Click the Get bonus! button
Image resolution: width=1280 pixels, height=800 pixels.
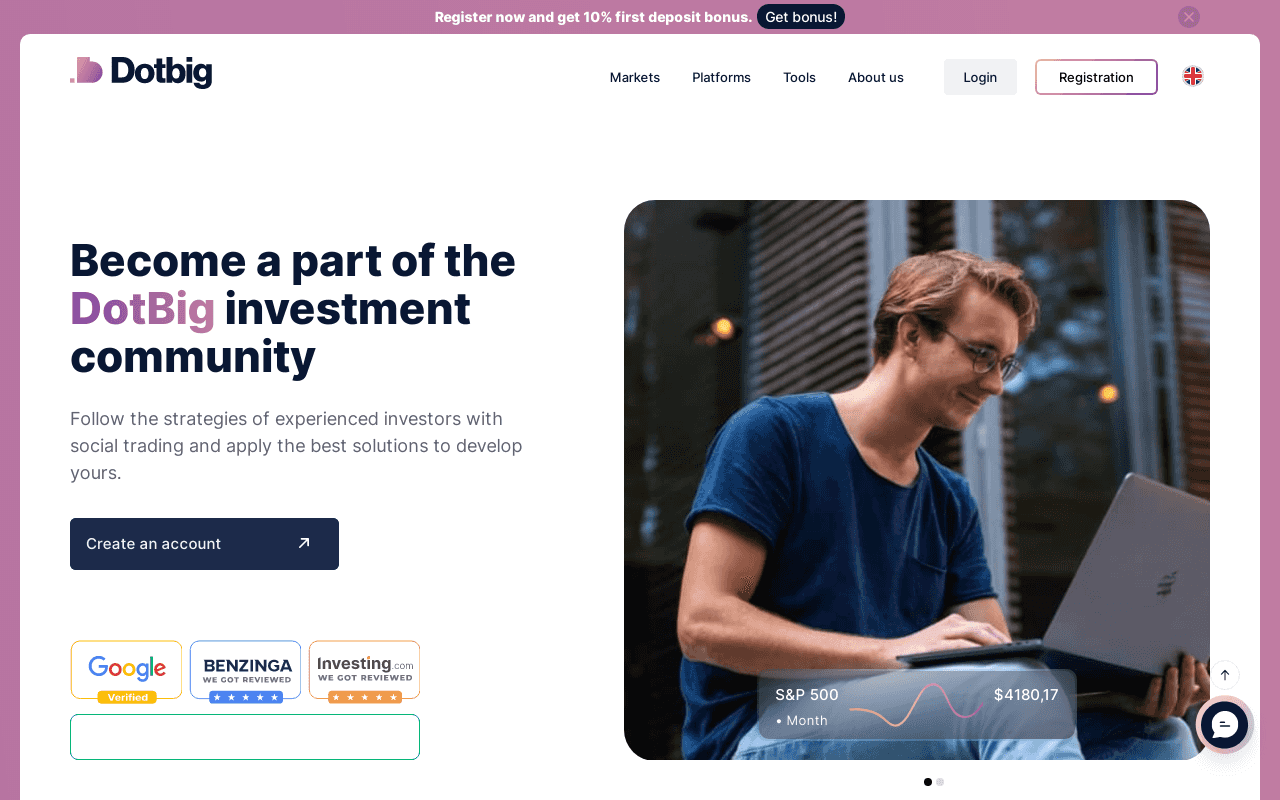click(x=801, y=17)
